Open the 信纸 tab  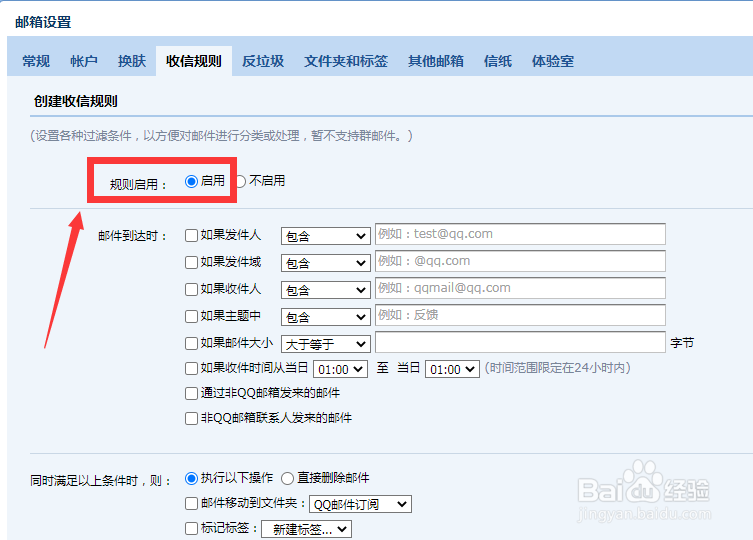498,61
